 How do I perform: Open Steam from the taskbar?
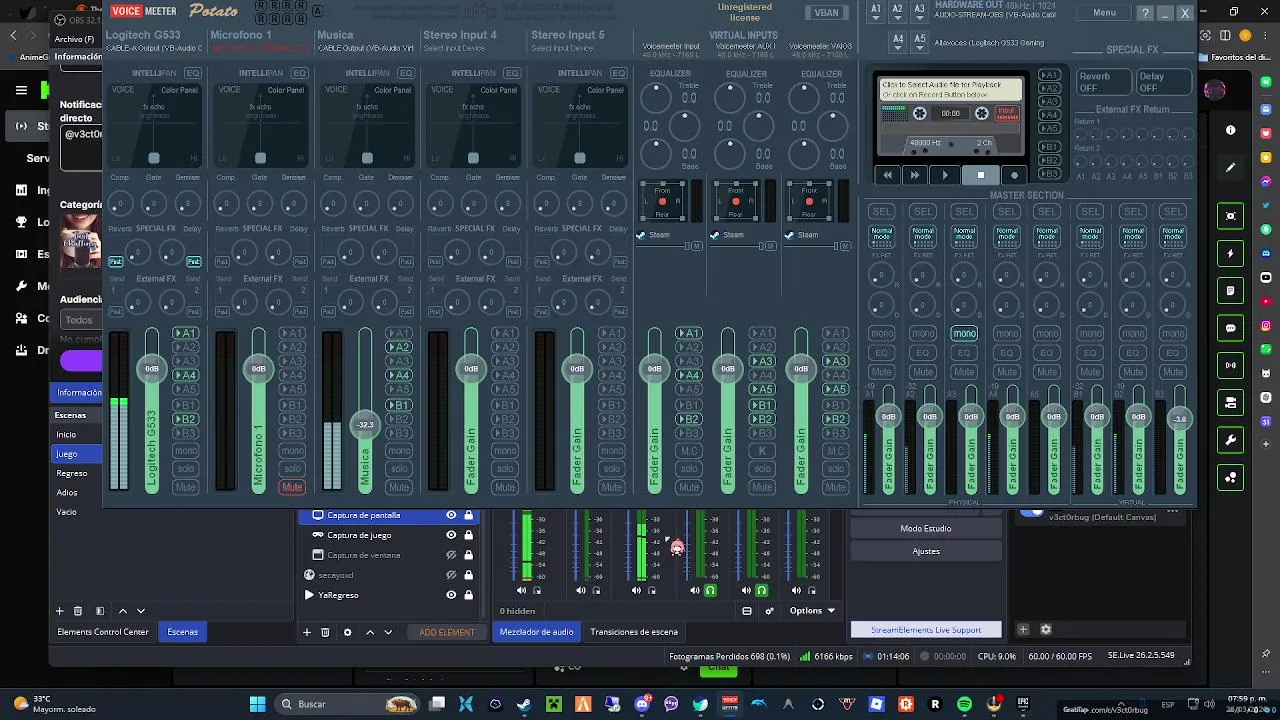[524, 704]
